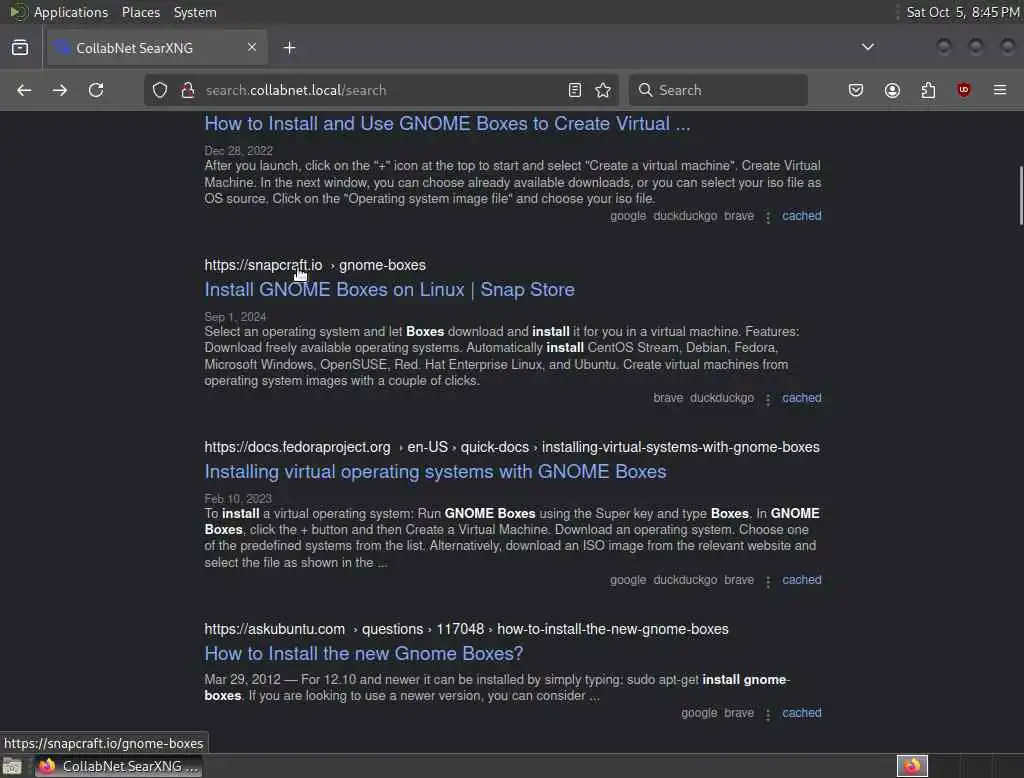1024x778 pixels.
Task: Expand the three-dot menu on Fedora docs result
Action: 768,581
